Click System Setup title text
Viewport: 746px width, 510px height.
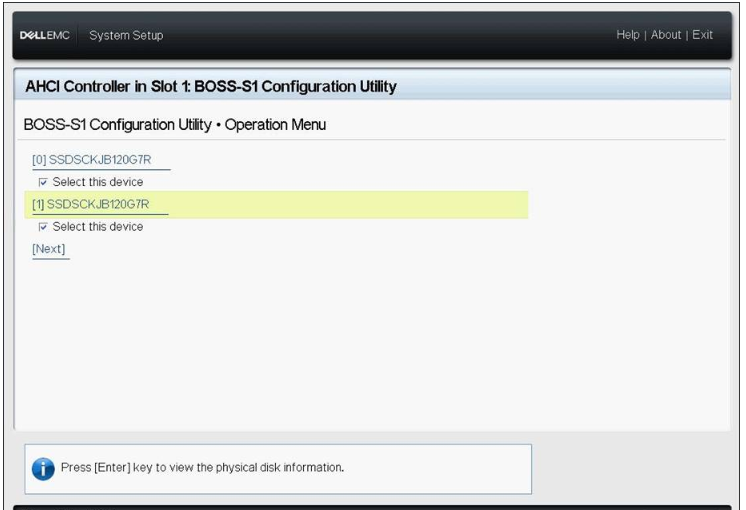pos(126,35)
